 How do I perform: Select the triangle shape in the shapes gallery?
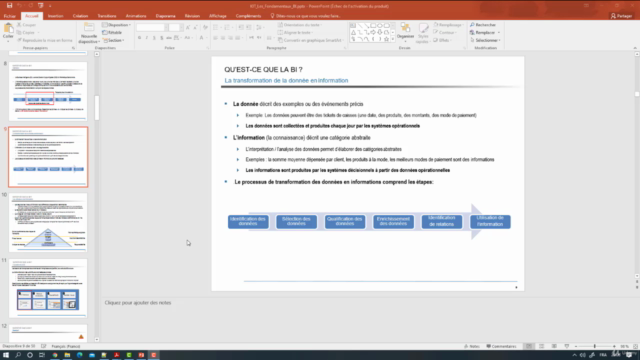click(353, 32)
